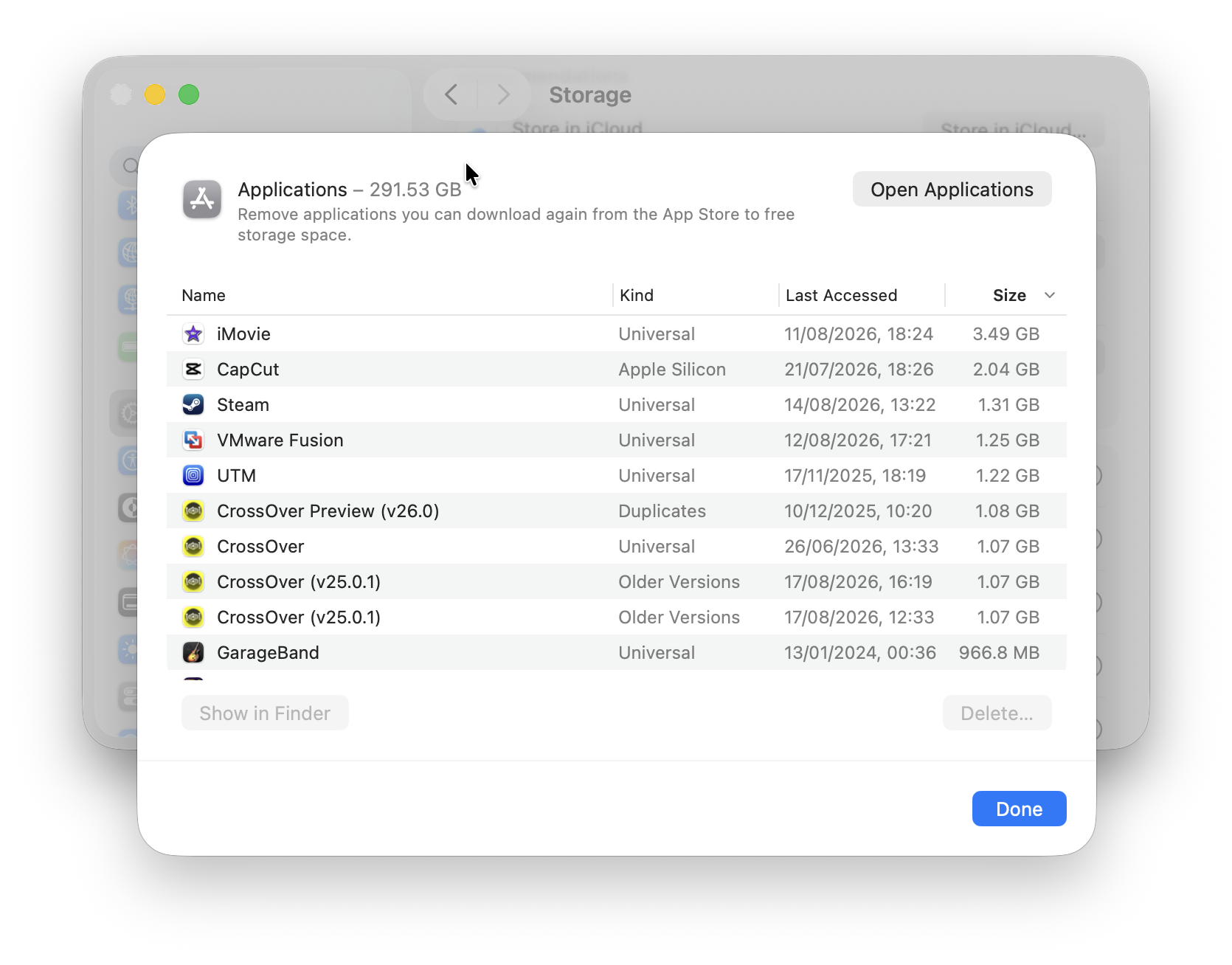
Task: Click the CapCut app icon
Action: click(193, 370)
